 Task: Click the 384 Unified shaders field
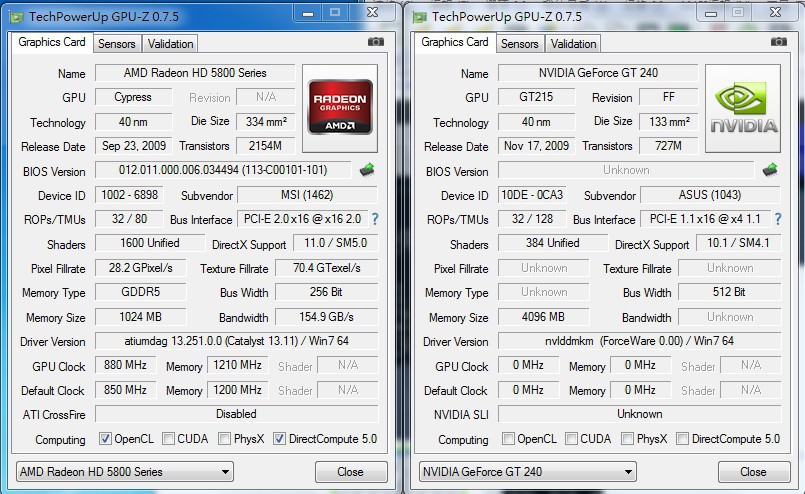(x=553, y=243)
